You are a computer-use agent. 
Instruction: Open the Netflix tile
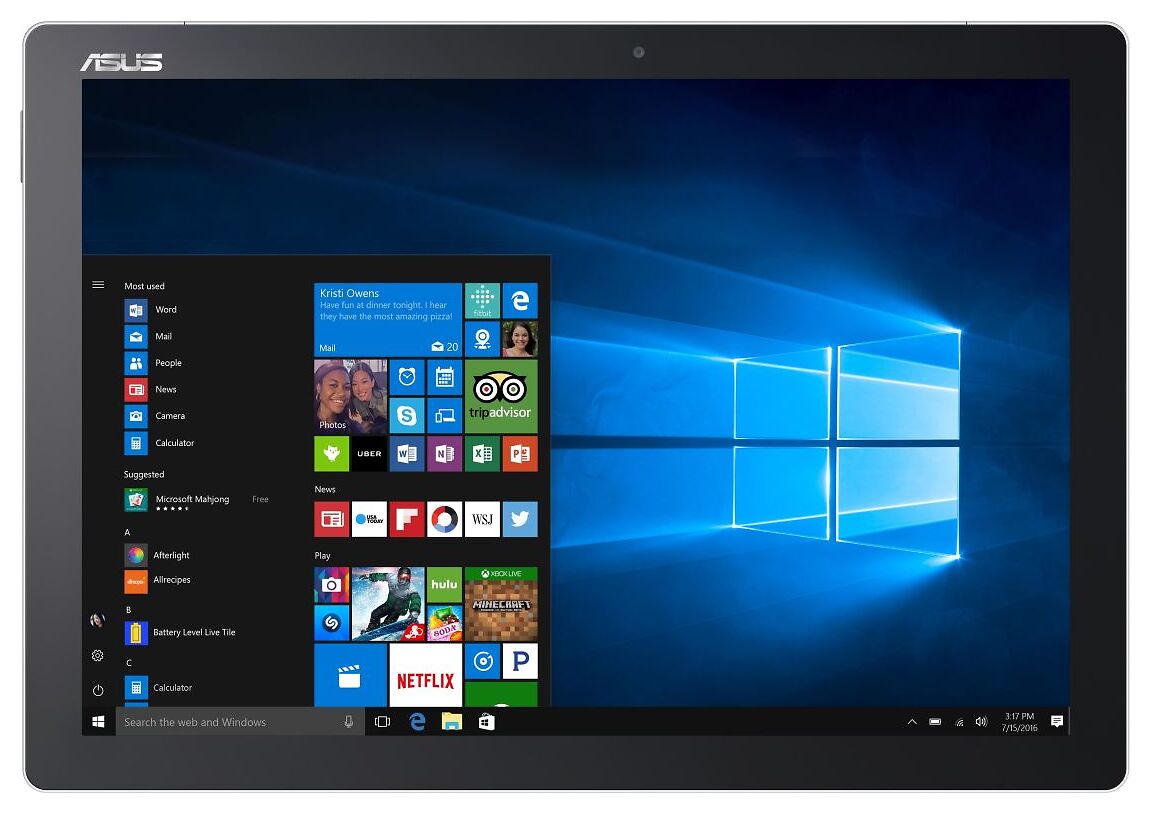click(425, 675)
